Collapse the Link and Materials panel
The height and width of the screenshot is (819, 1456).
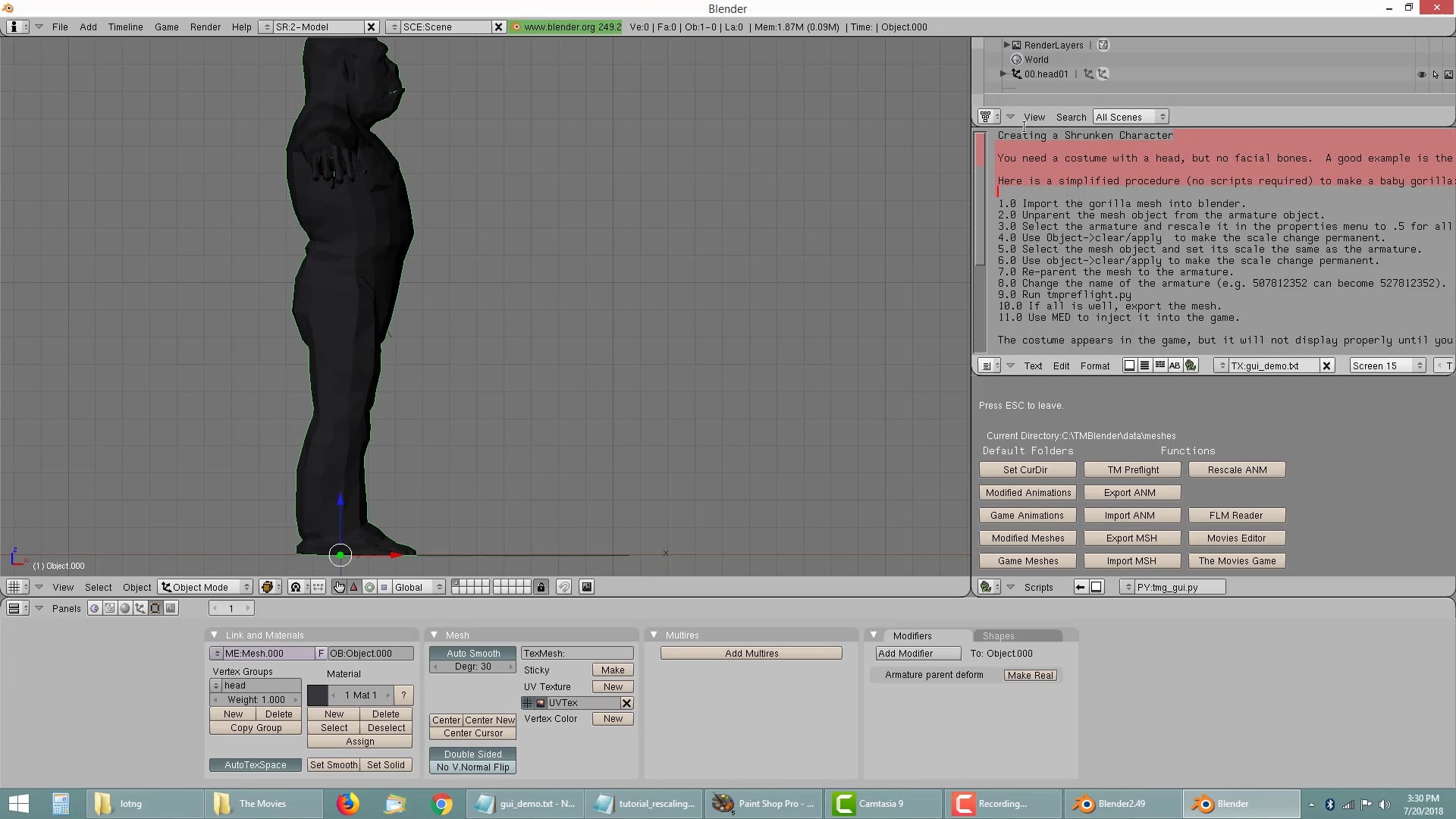[x=215, y=635]
